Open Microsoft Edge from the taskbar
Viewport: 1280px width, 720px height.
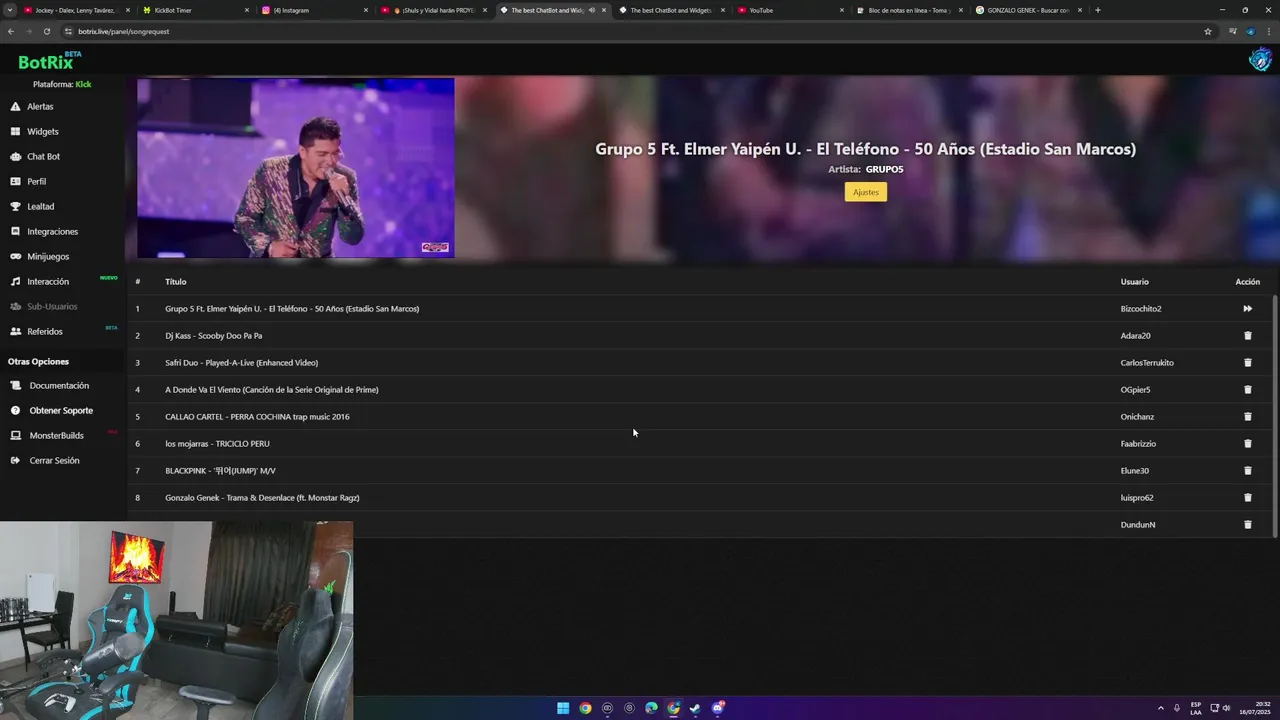pos(651,708)
